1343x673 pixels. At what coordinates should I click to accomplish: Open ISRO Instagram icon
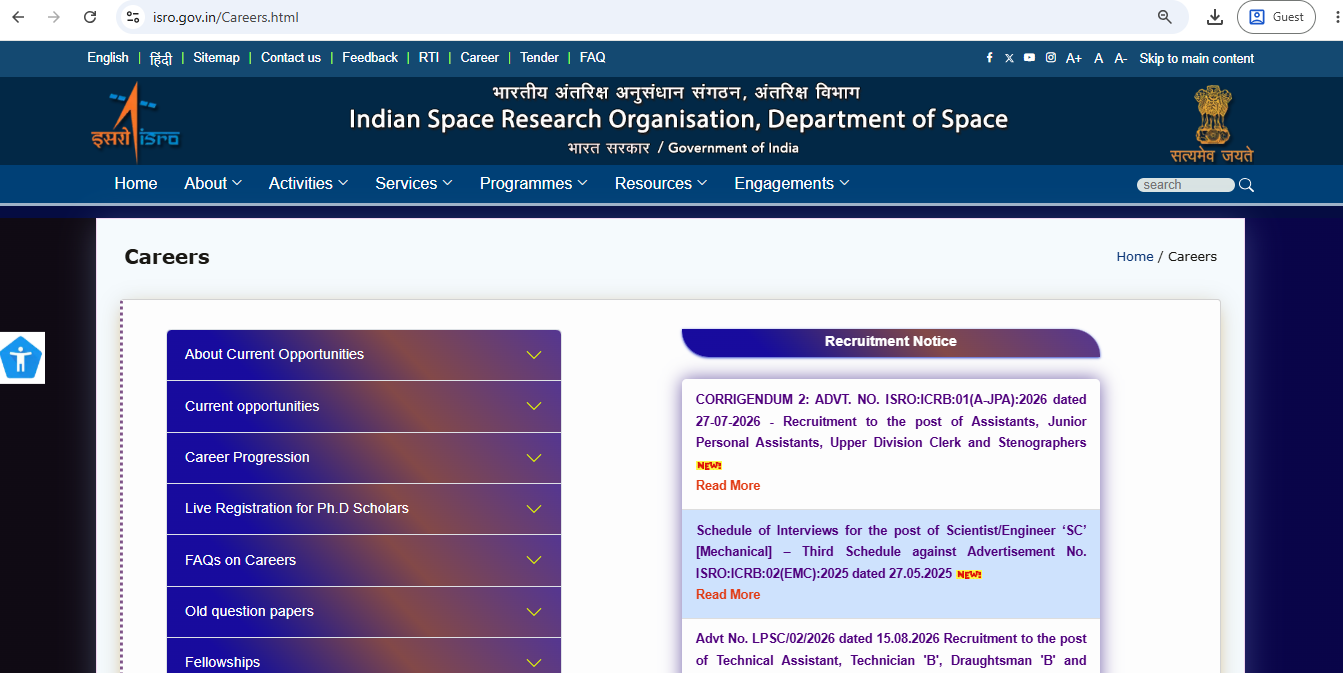(1051, 58)
